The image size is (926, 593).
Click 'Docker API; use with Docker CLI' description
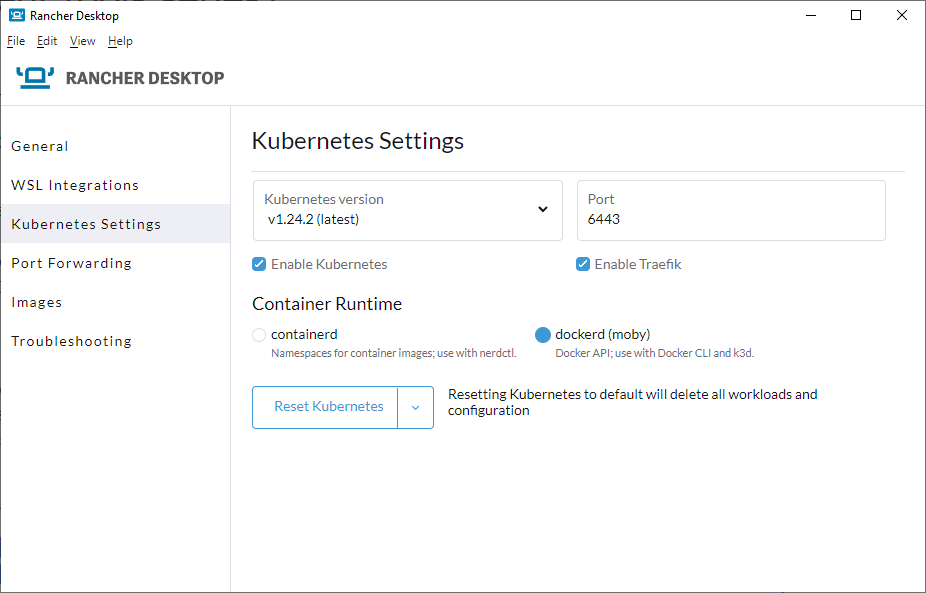pyautogui.click(x=655, y=353)
